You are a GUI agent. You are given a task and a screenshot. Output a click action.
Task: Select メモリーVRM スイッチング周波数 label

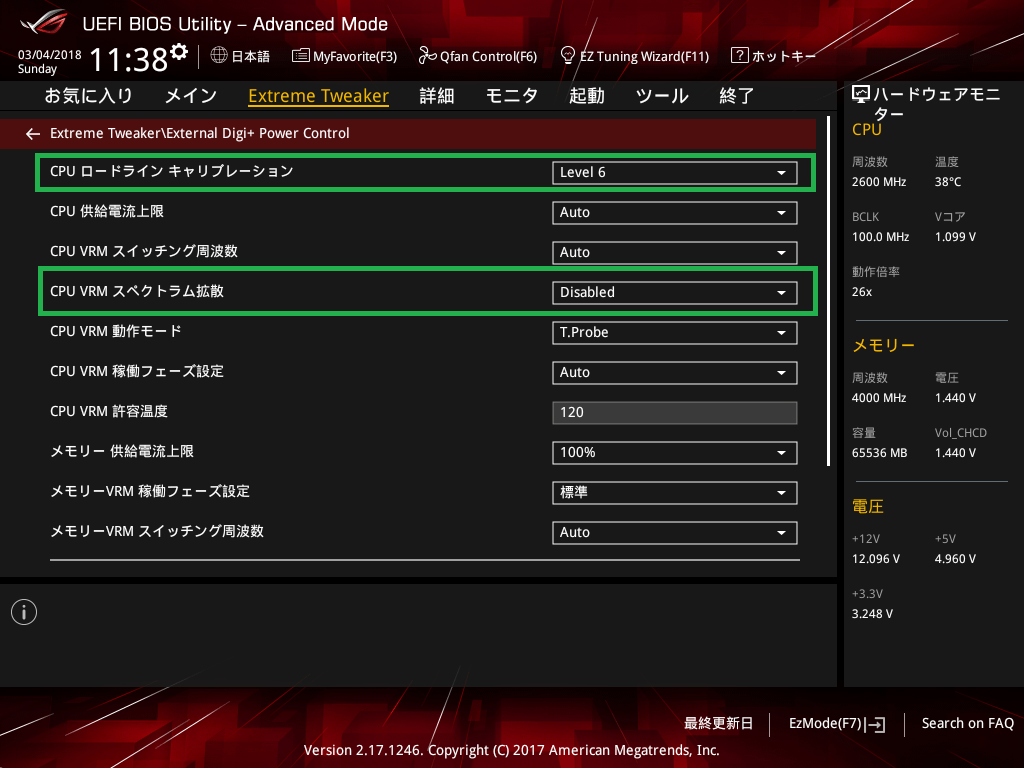tap(157, 532)
